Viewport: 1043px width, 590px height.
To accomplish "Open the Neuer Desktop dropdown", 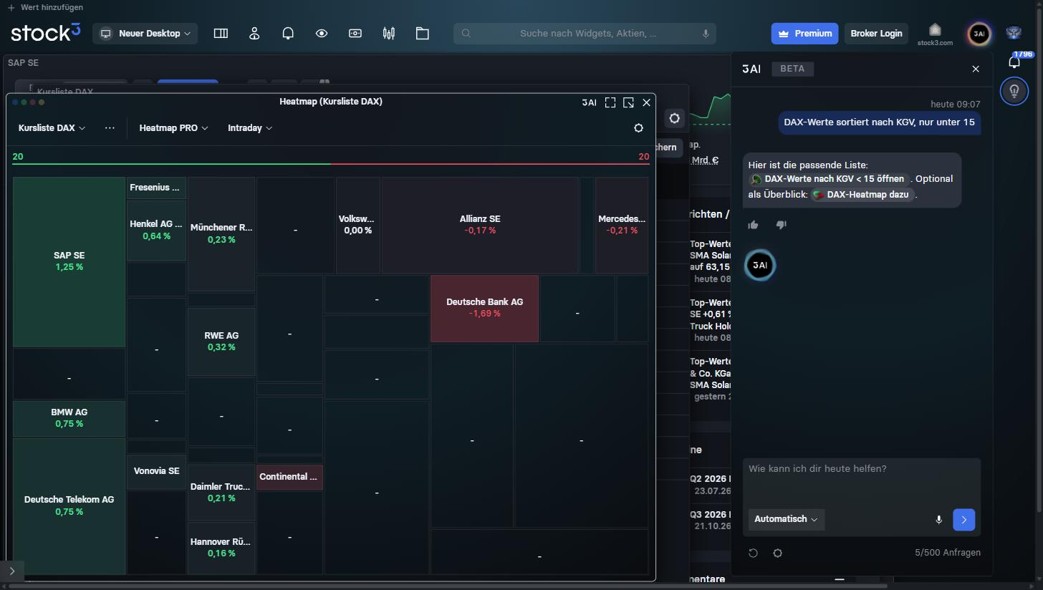I will tap(145, 33).
